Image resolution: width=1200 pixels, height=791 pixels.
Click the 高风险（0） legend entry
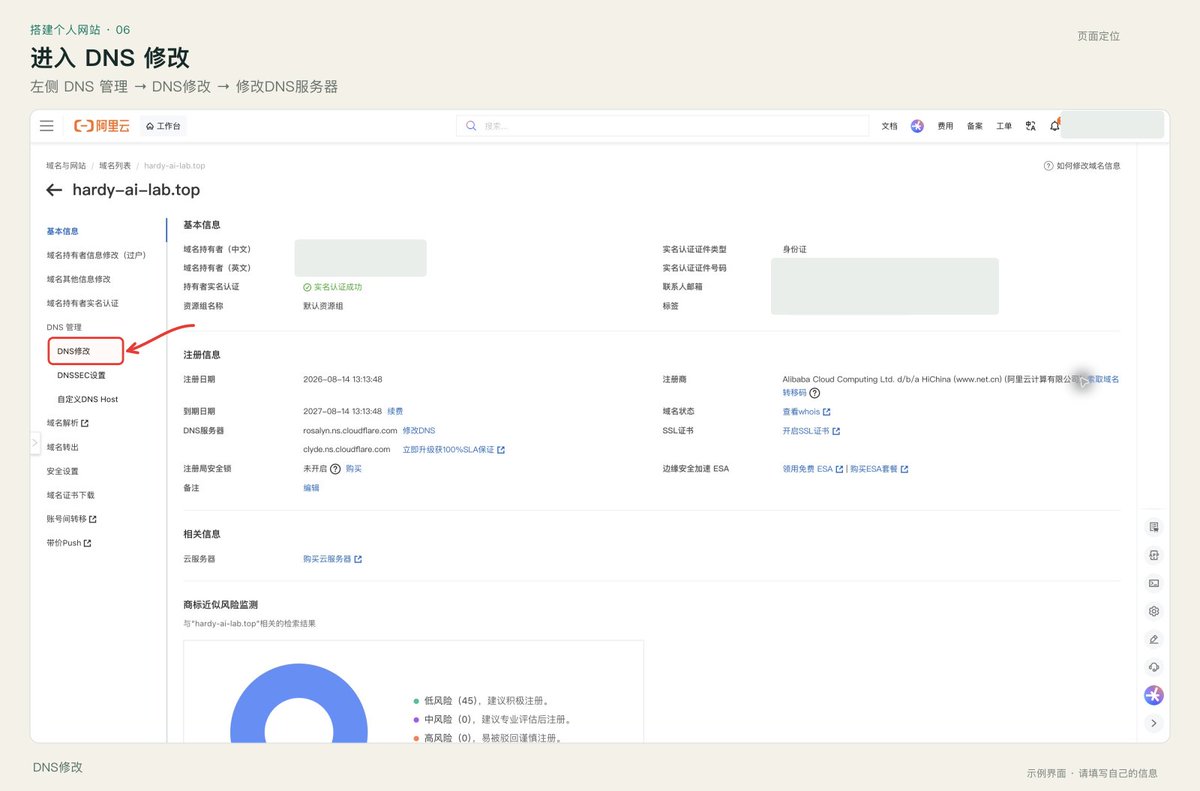click(x=487, y=738)
